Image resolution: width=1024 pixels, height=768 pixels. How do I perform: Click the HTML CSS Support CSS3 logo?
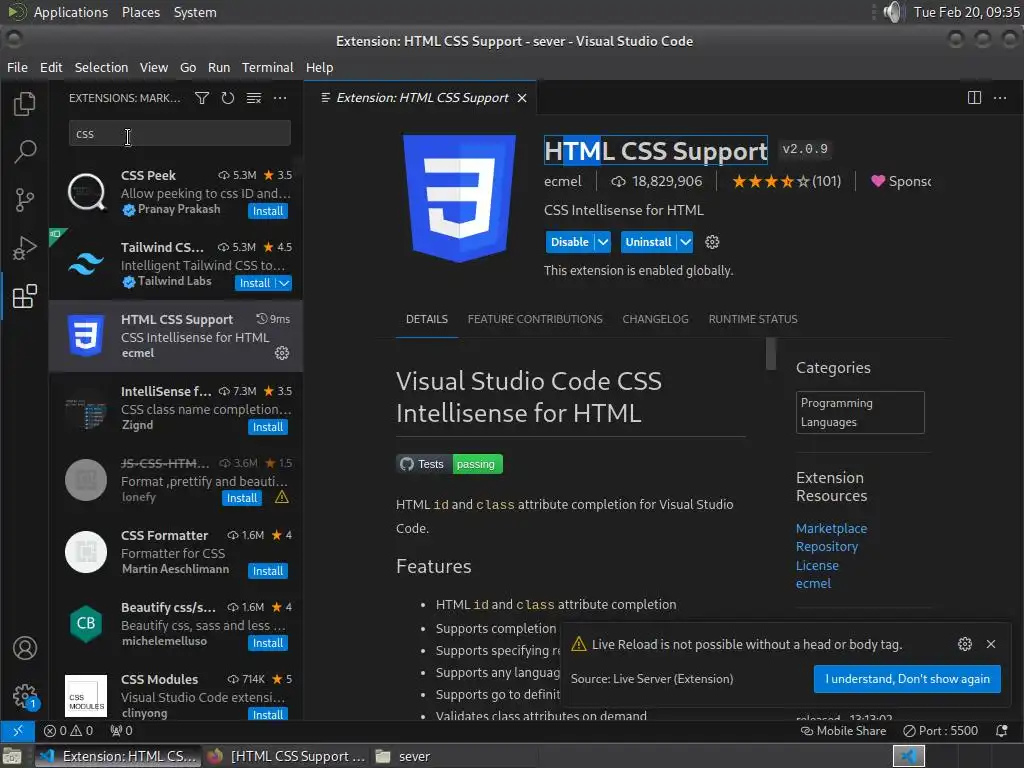tap(459, 198)
